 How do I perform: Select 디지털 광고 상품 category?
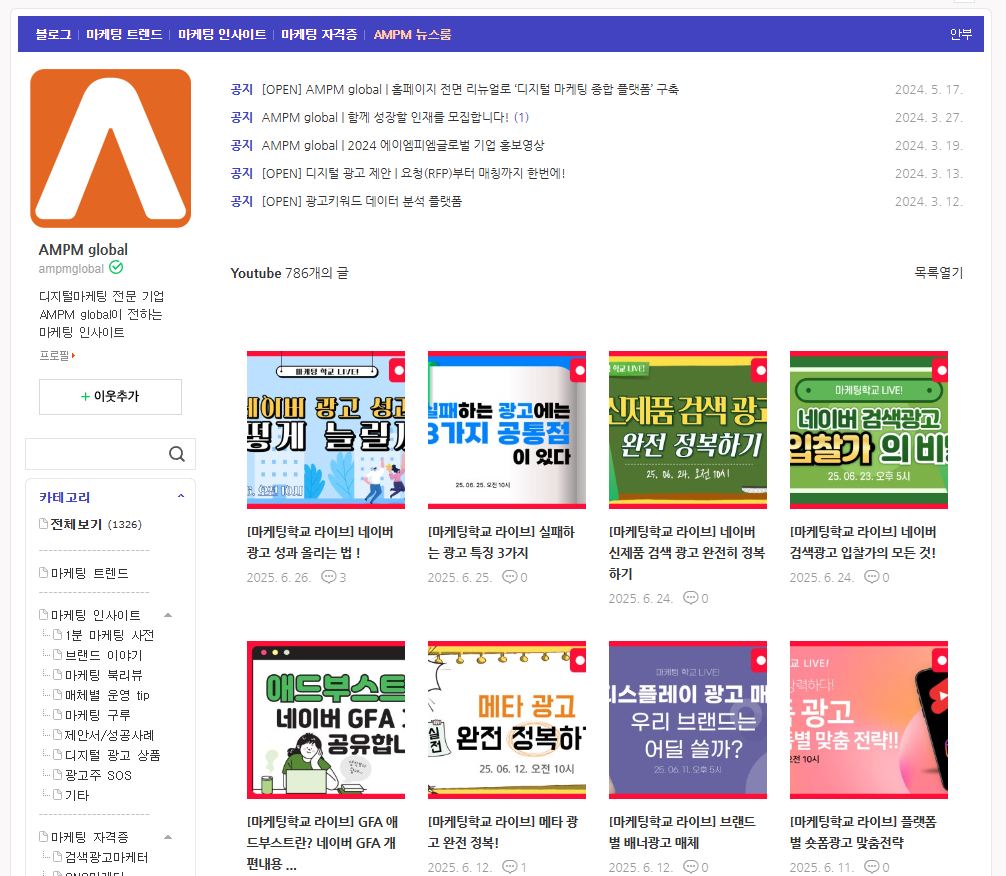113,755
